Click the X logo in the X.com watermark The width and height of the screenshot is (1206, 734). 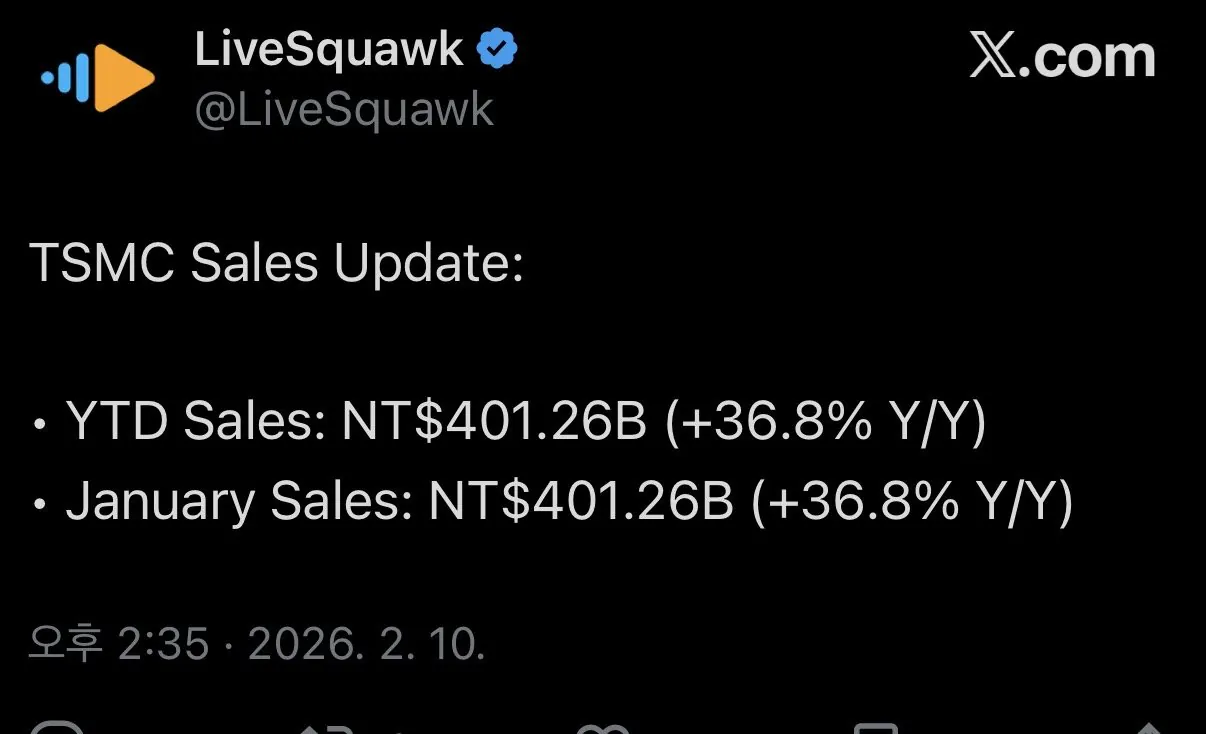pyautogui.click(x=998, y=57)
